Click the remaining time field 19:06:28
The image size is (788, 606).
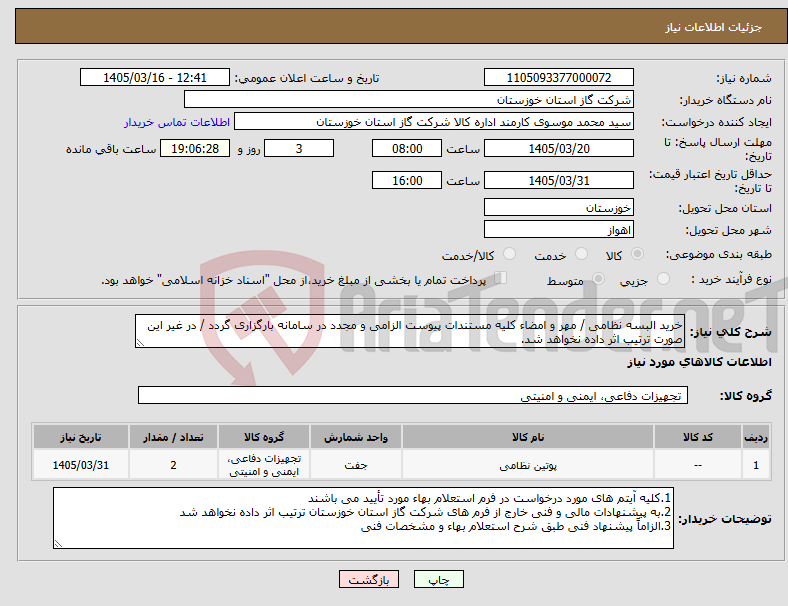click(195, 149)
